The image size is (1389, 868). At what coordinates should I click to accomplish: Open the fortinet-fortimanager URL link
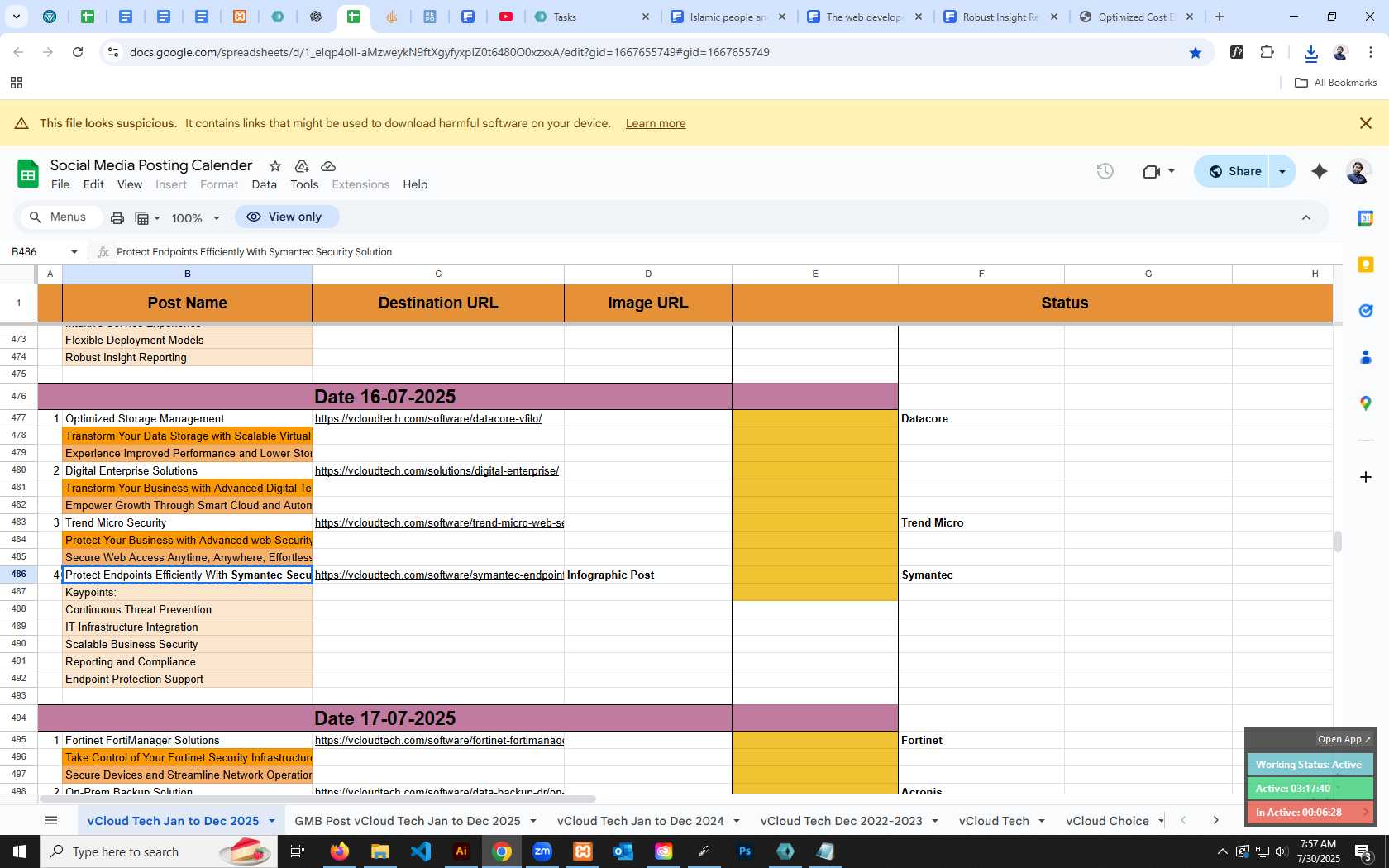click(439, 741)
